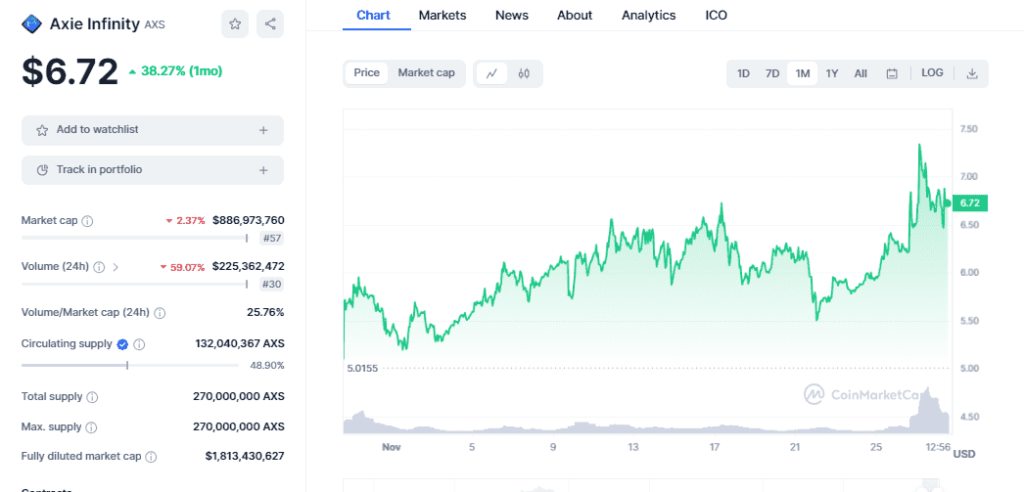Toggle LOG scale on chart

pos(932,73)
